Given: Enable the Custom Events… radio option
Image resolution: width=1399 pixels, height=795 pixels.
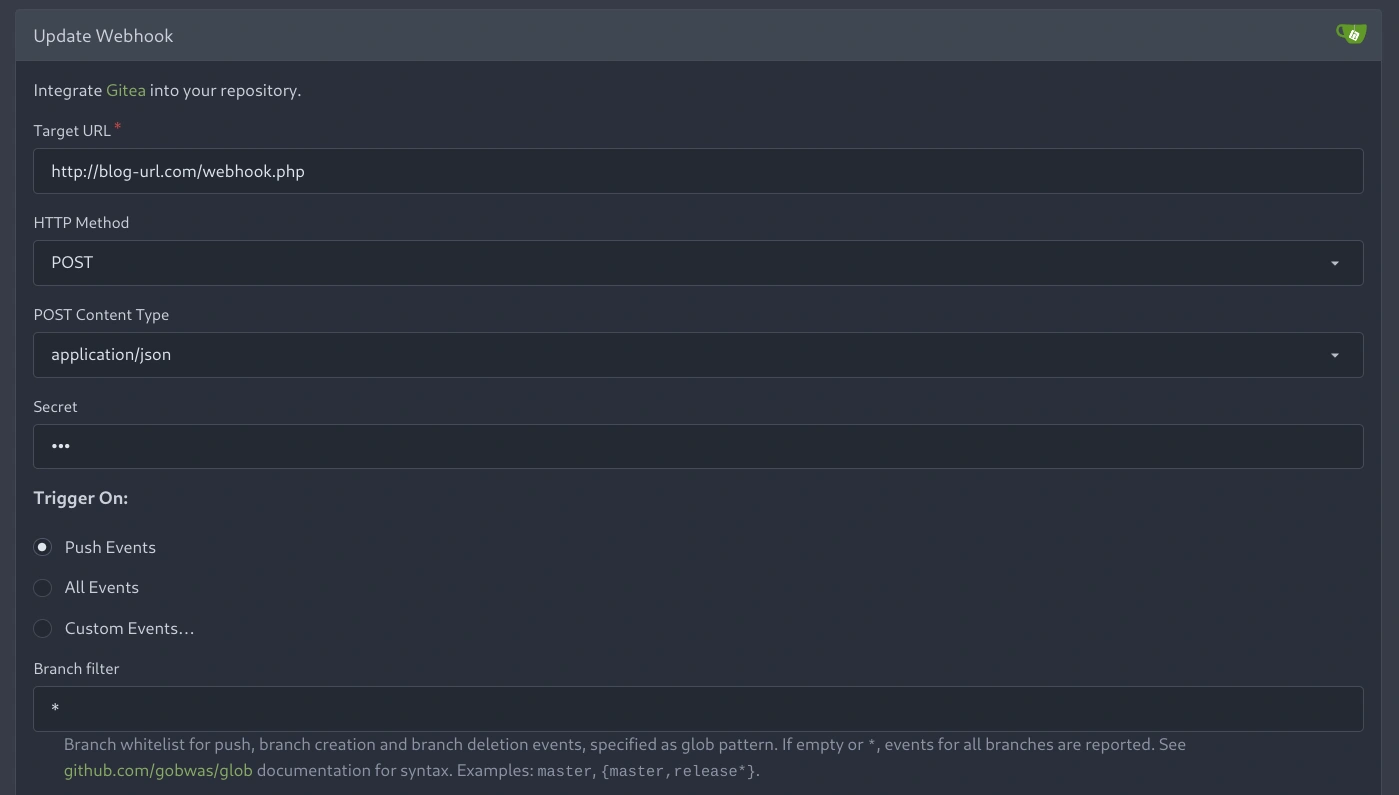Looking at the screenshot, I should (43, 629).
